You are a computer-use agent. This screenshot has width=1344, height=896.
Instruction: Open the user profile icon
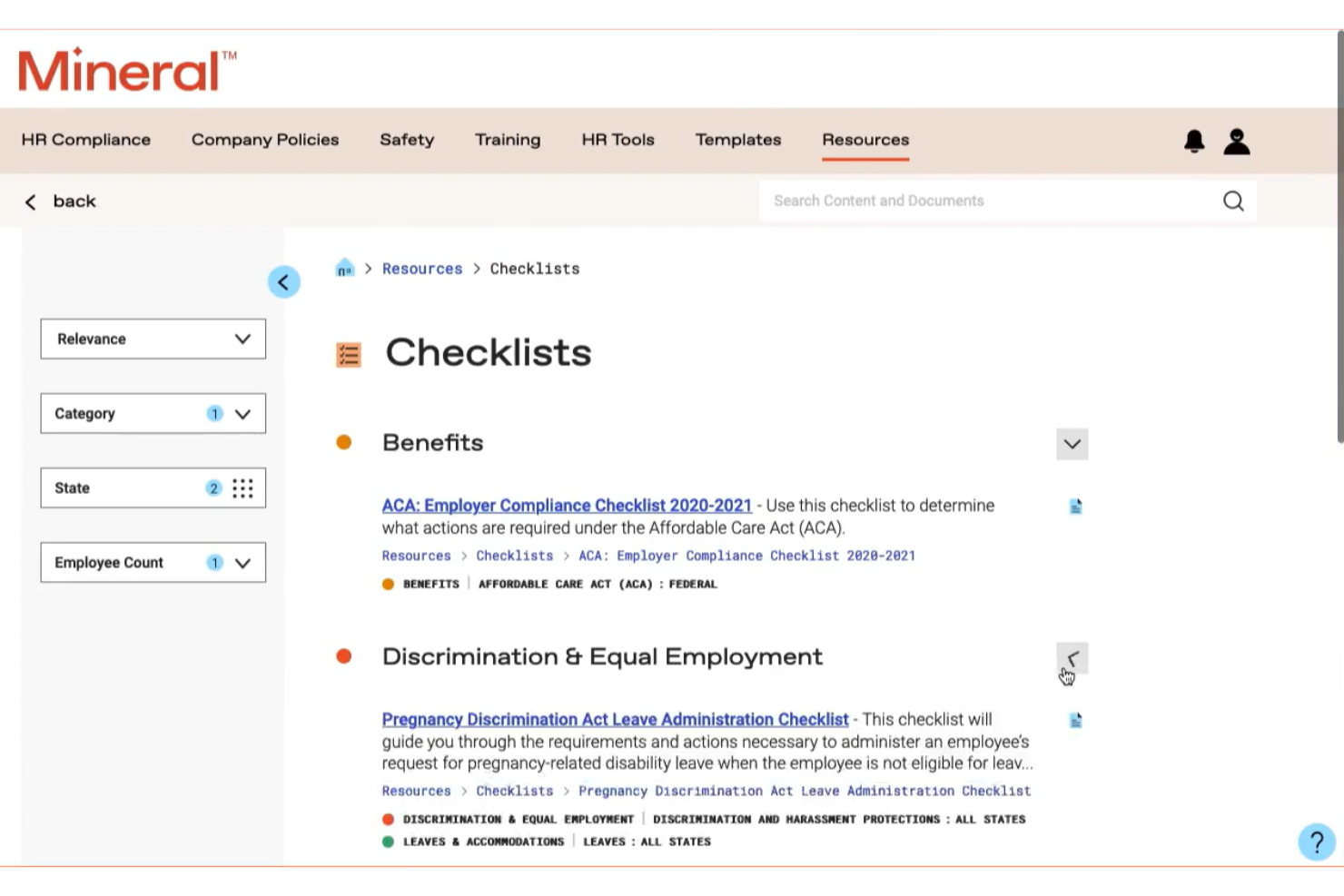coord(1236,141)
